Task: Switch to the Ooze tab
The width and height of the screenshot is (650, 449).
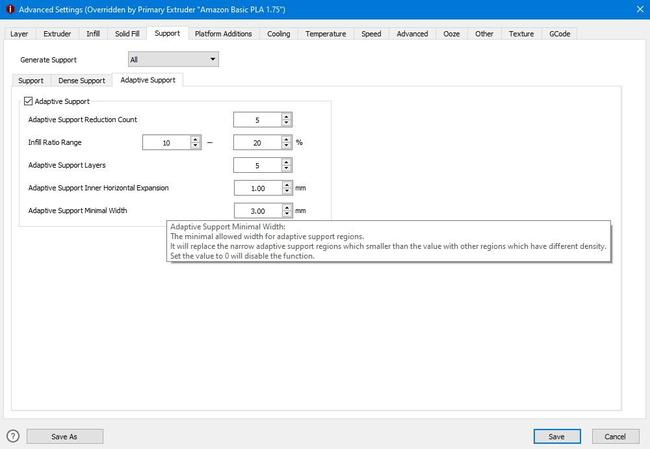Action: (452, 33)
